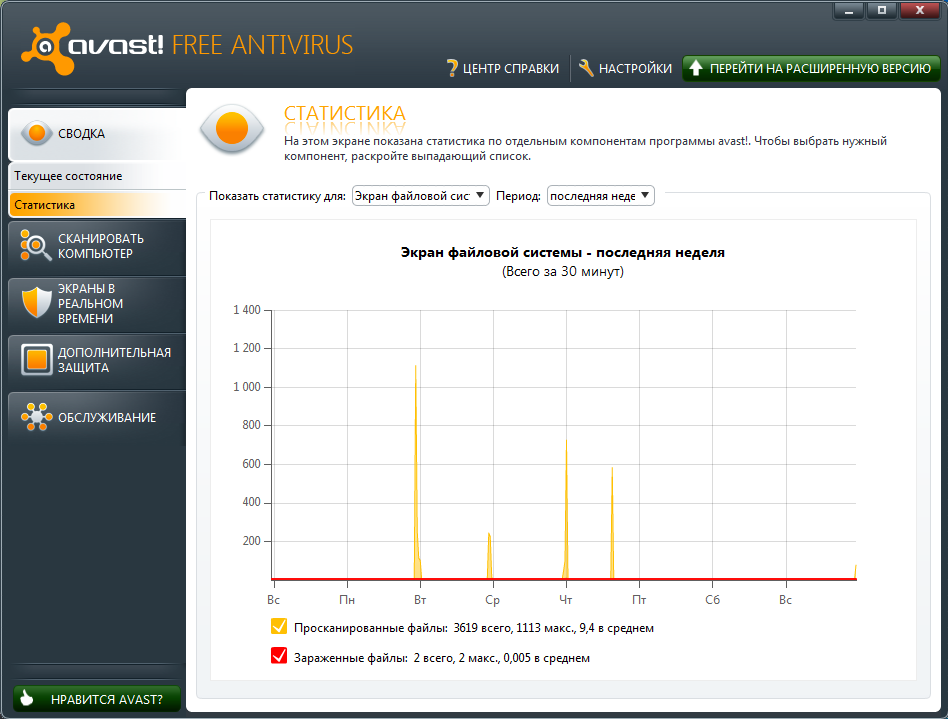This screenshot has width=948, height=719.
Task: Click the orange eye icon beside Сводка
Action: click(x=37, y=133)
